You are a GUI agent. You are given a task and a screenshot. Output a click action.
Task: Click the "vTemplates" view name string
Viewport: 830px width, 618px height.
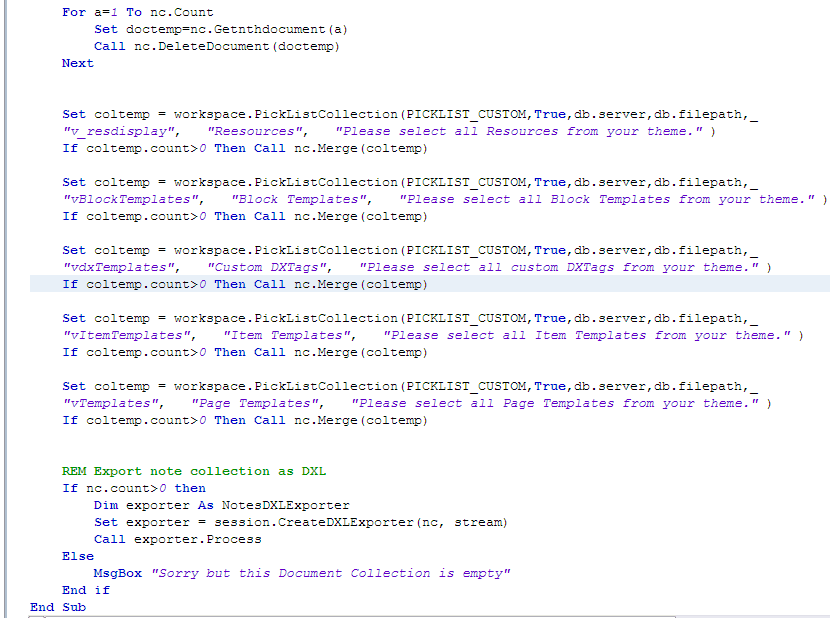click(113, 403)
